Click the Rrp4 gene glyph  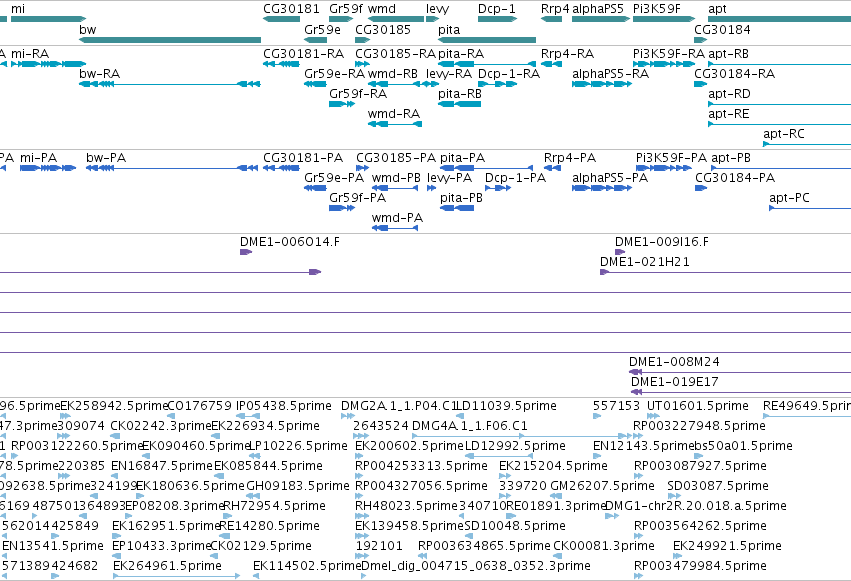[x=551, y=19]
